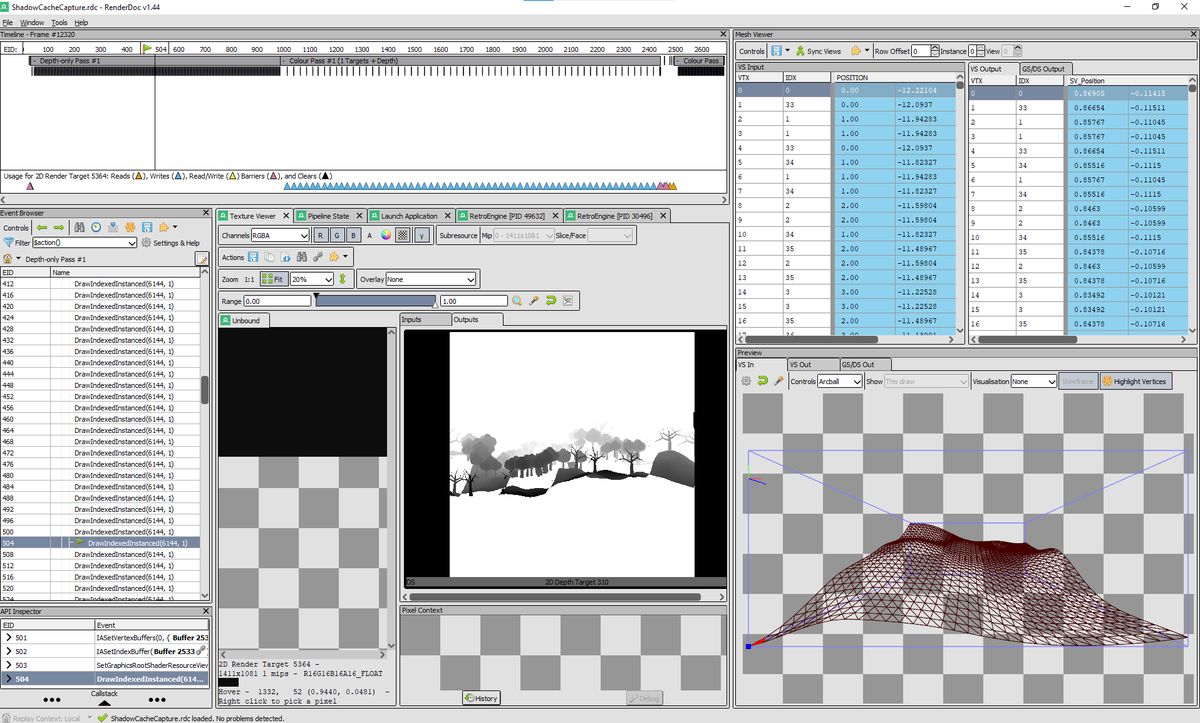Toggle the R channel button
Viewport: 1200px width, 723px height.
tap(320, 235)
